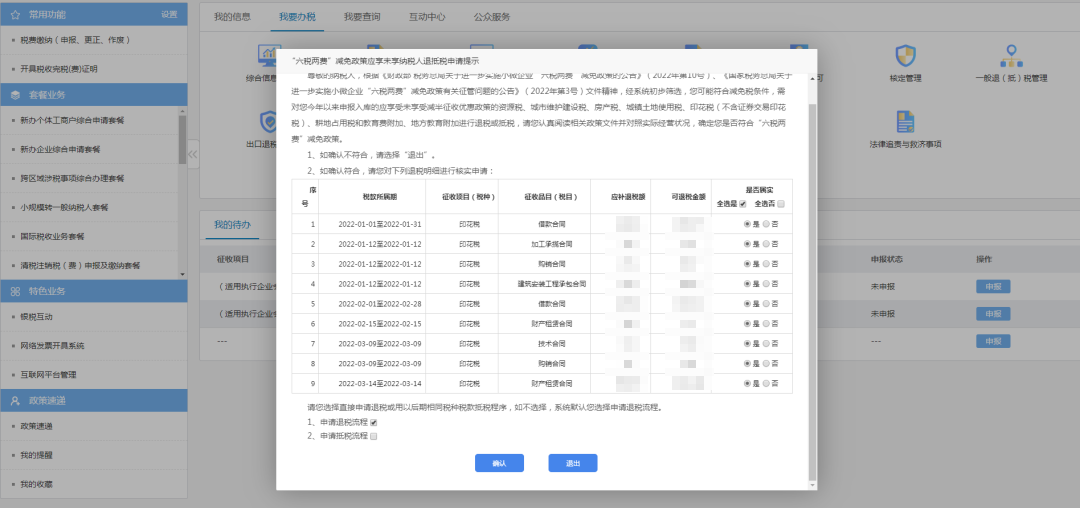
Task: Click the 确认 button in dialog
Action: click(499, 463)
